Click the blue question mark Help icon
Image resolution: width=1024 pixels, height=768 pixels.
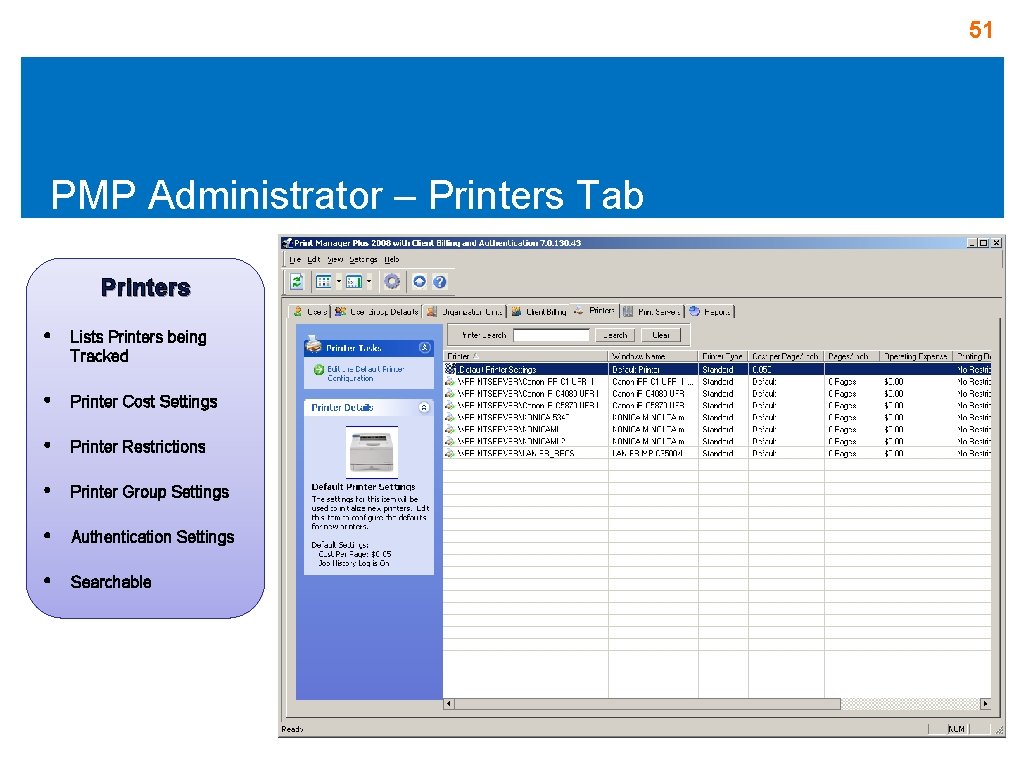click(x=440, y=281)
